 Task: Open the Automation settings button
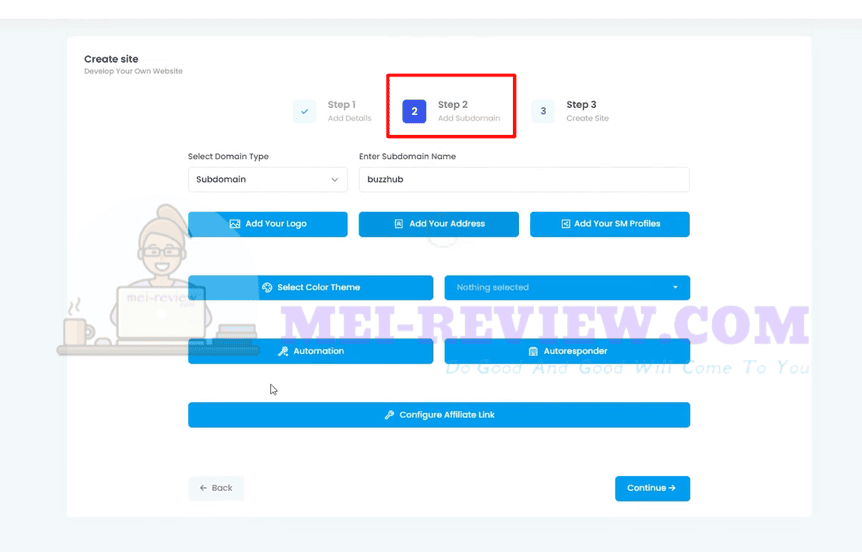[x=311, y=351]
